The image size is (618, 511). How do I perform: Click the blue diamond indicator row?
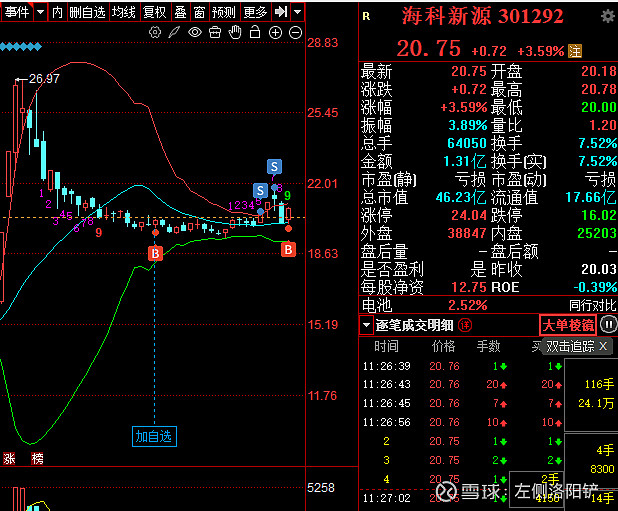point(20,47)
